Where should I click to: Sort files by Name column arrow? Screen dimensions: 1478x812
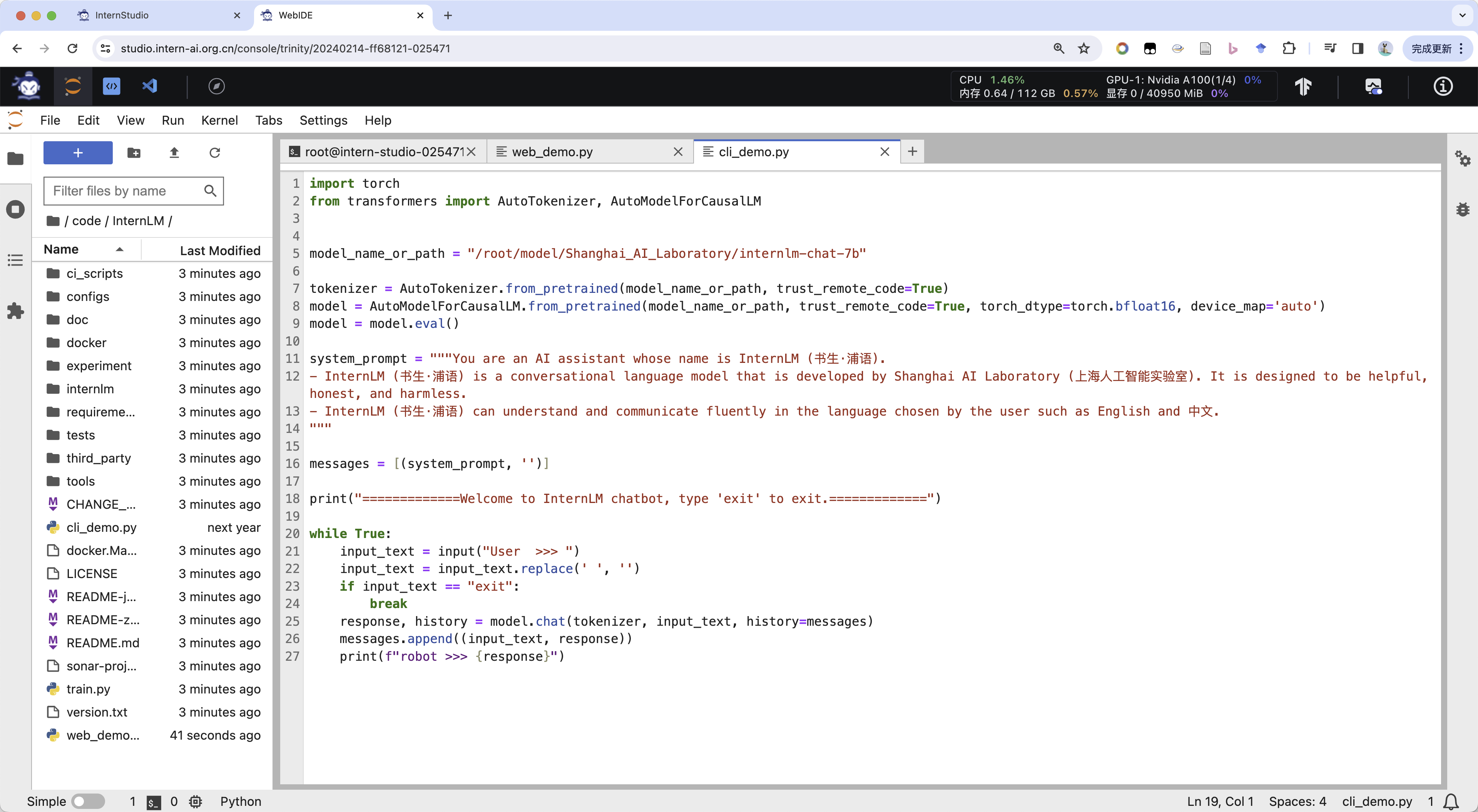click(x=119, y=250)
